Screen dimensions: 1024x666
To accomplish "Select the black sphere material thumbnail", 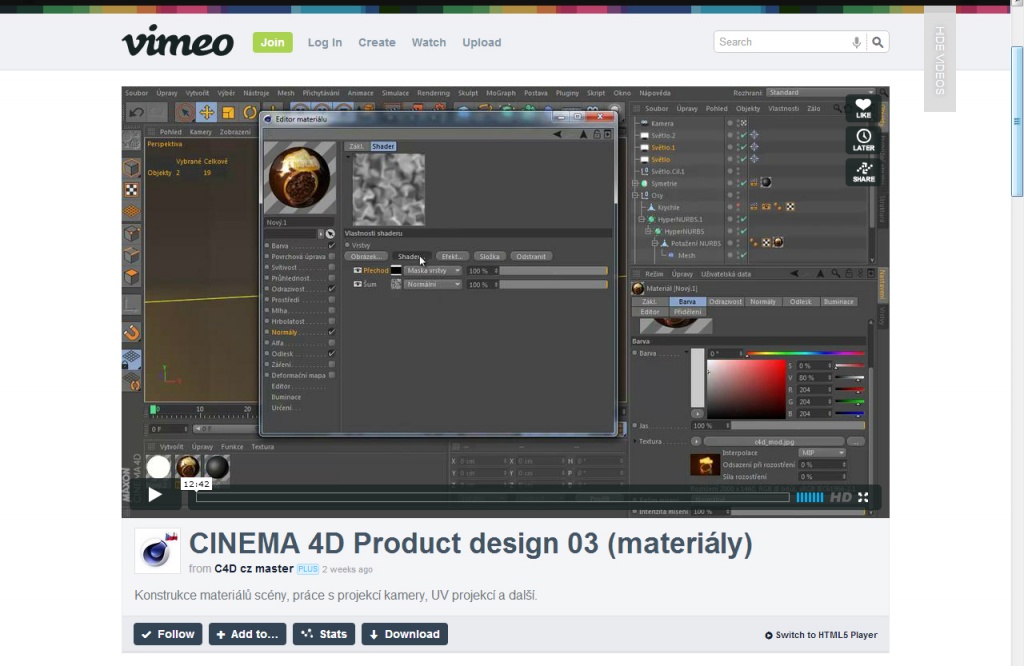I will click(217, 468).
